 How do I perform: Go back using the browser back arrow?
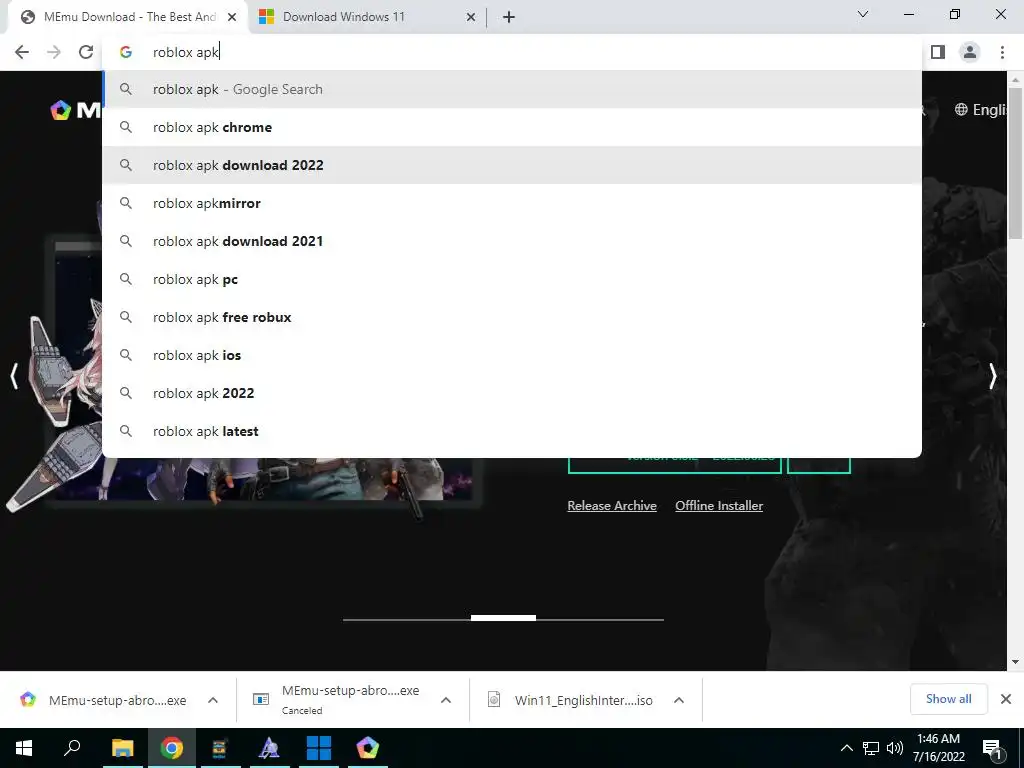[x=22, y=52]
